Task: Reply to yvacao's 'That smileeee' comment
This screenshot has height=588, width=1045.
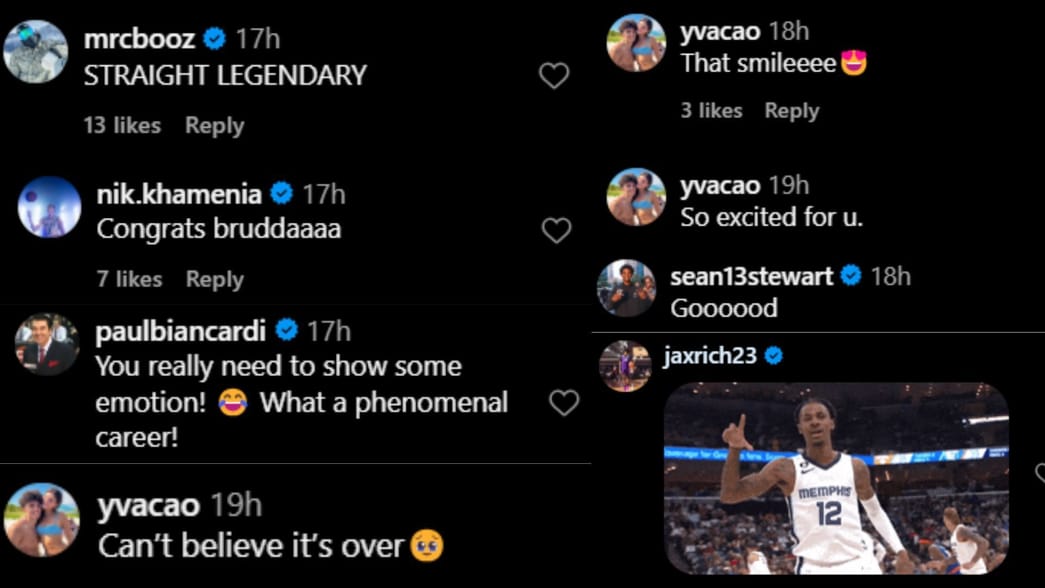Action: 791,111
